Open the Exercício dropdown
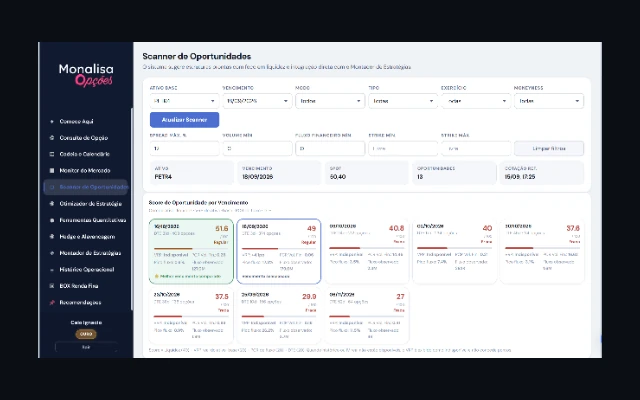Viewport: 640px width, 400px height. 476,101
